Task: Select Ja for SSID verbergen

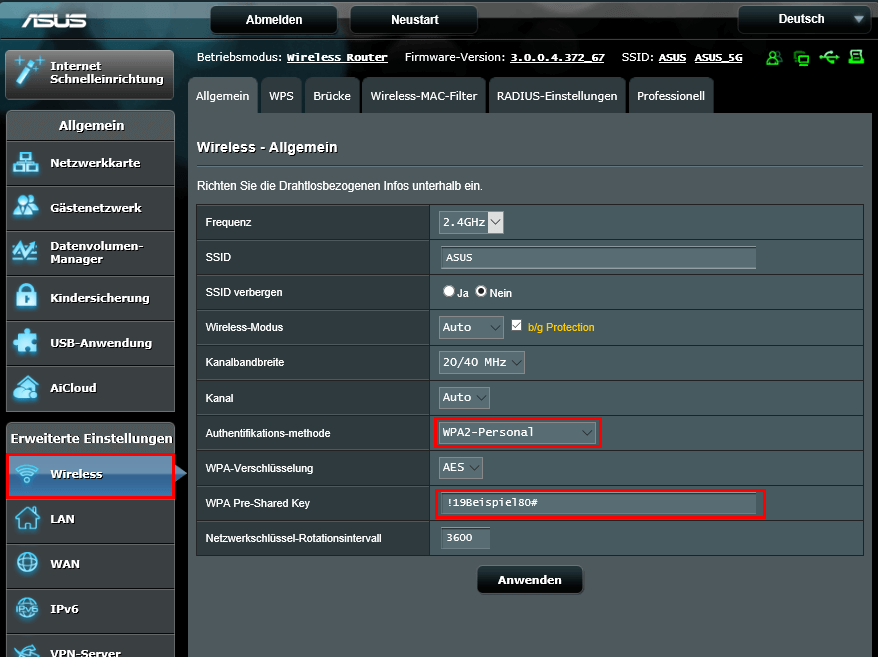Action: [x=449, y=292]
